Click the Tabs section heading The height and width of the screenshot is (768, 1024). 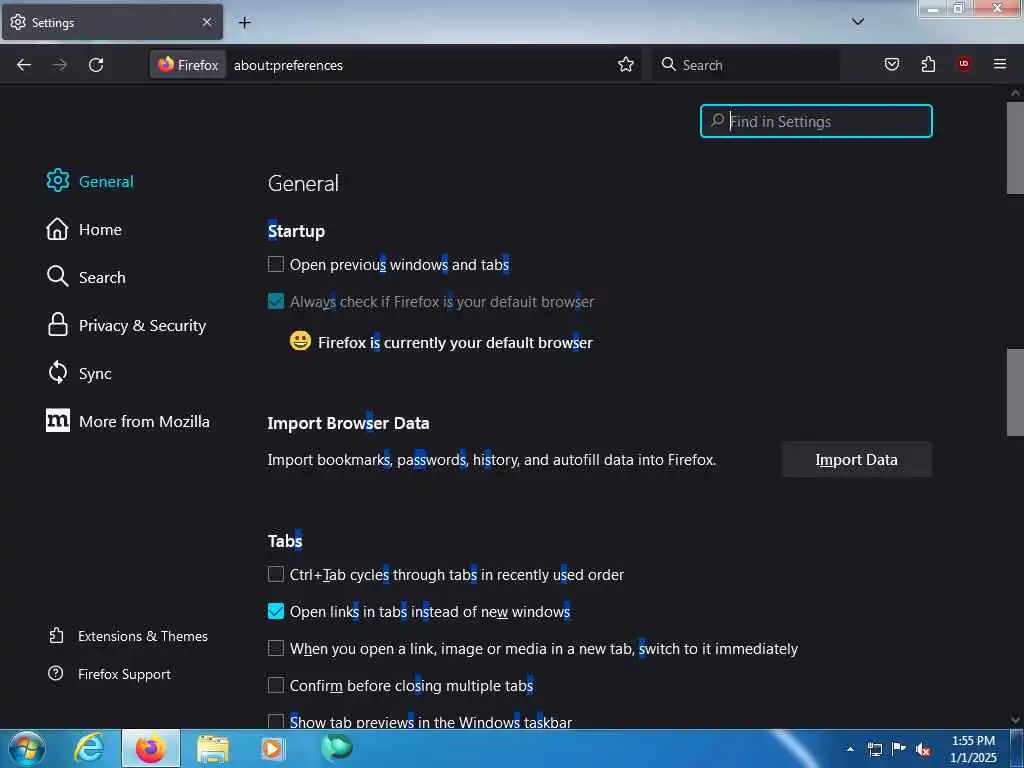[285, 541]
